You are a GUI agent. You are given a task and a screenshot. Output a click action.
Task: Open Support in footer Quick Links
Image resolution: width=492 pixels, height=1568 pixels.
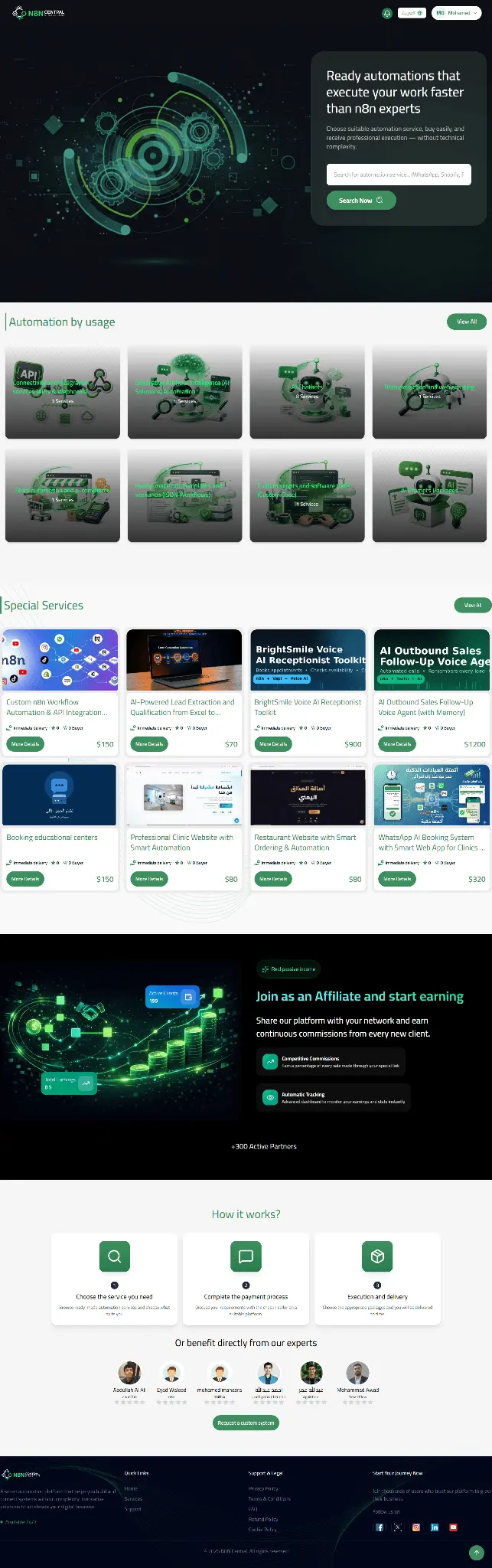133,1509
